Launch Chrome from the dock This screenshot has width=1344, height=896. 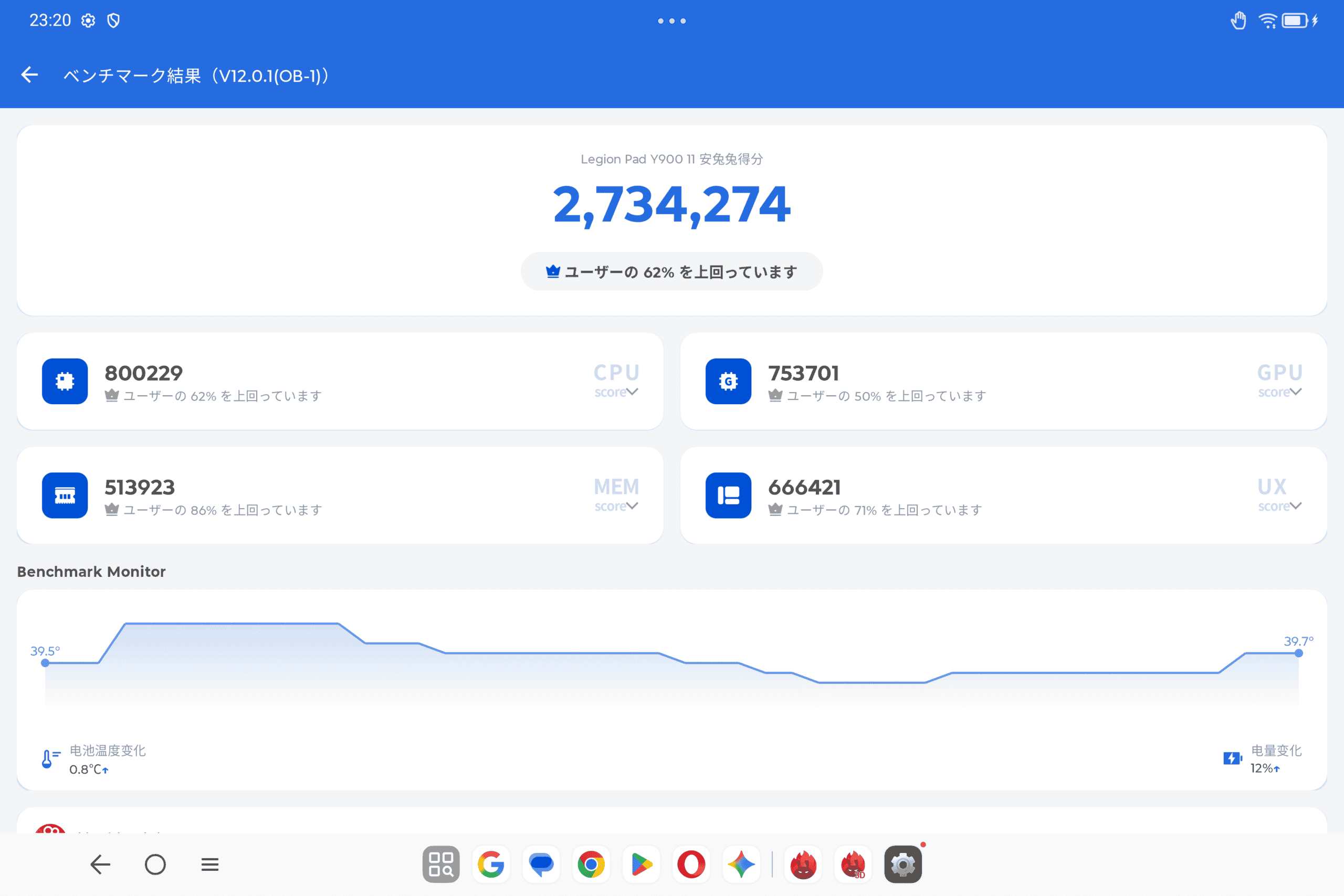tap(591, 864)
